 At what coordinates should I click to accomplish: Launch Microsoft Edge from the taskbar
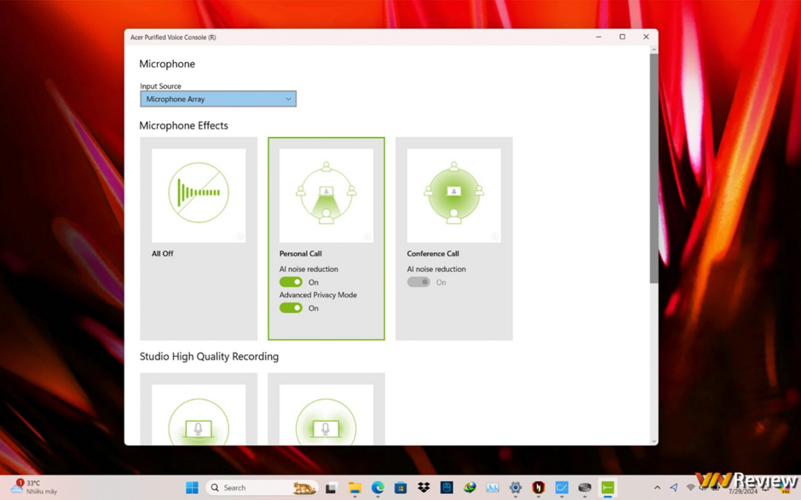pyautogui.click(x=378, y=488)
